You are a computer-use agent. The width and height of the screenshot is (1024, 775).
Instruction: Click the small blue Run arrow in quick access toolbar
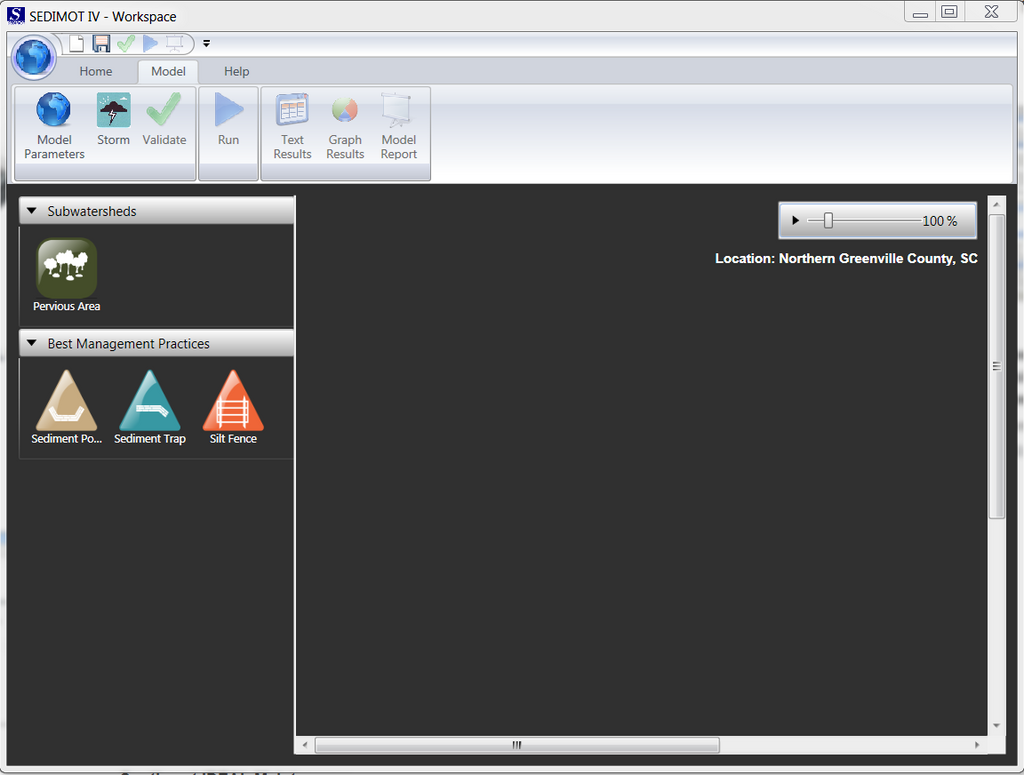tap(150, 44)
